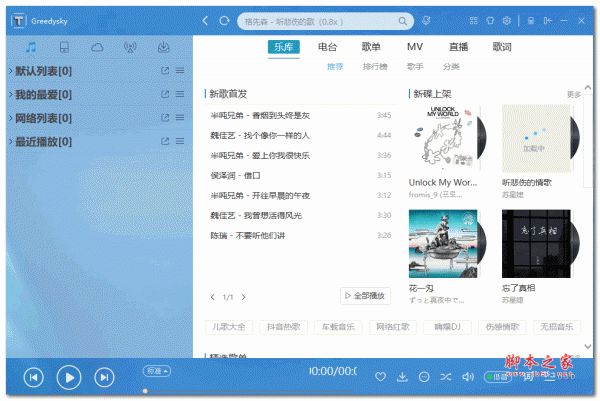
Task: Open the skin shirt icon
Action: point(490,21)
